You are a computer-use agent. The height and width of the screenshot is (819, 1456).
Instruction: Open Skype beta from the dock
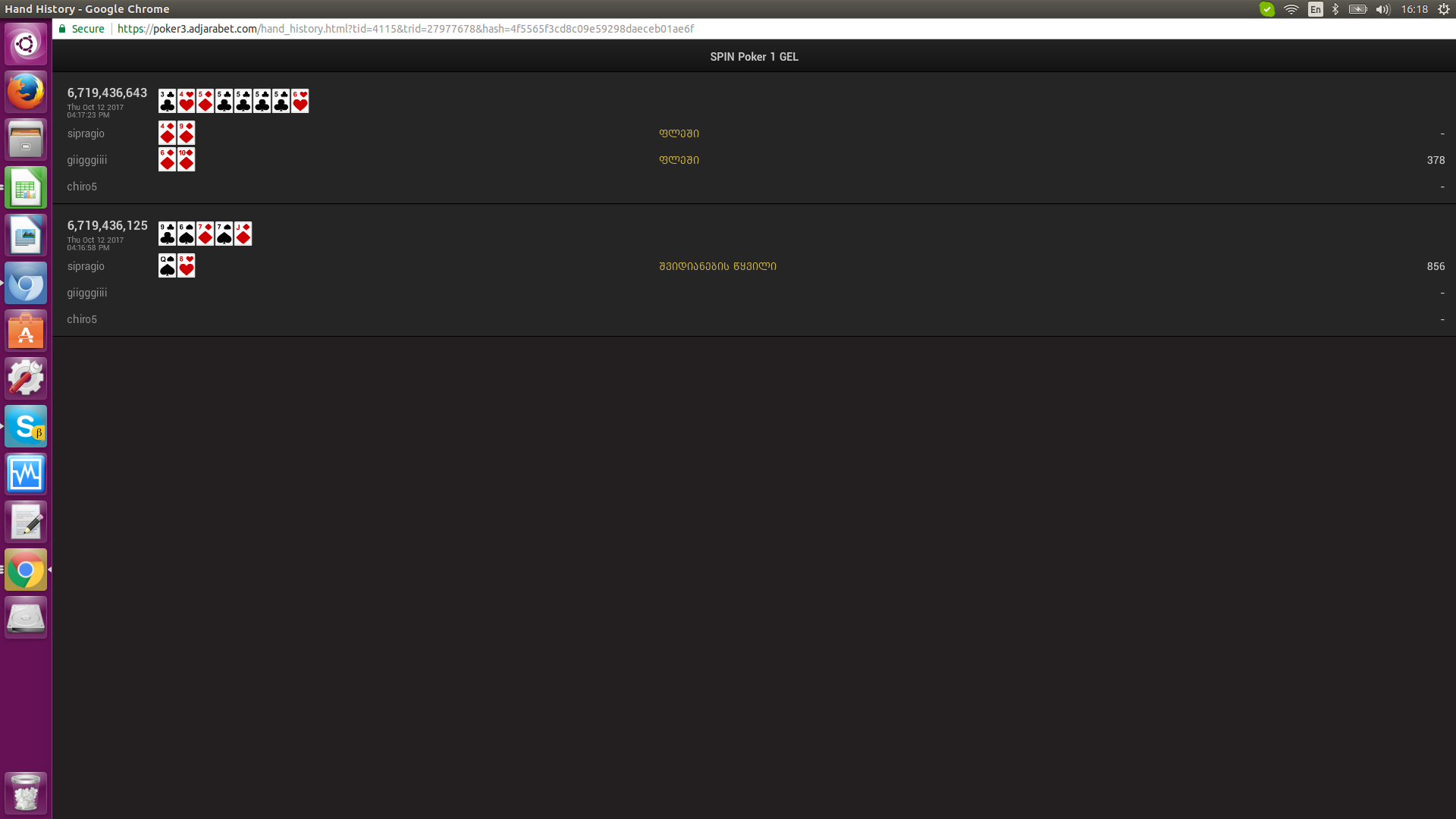[26, 427]
